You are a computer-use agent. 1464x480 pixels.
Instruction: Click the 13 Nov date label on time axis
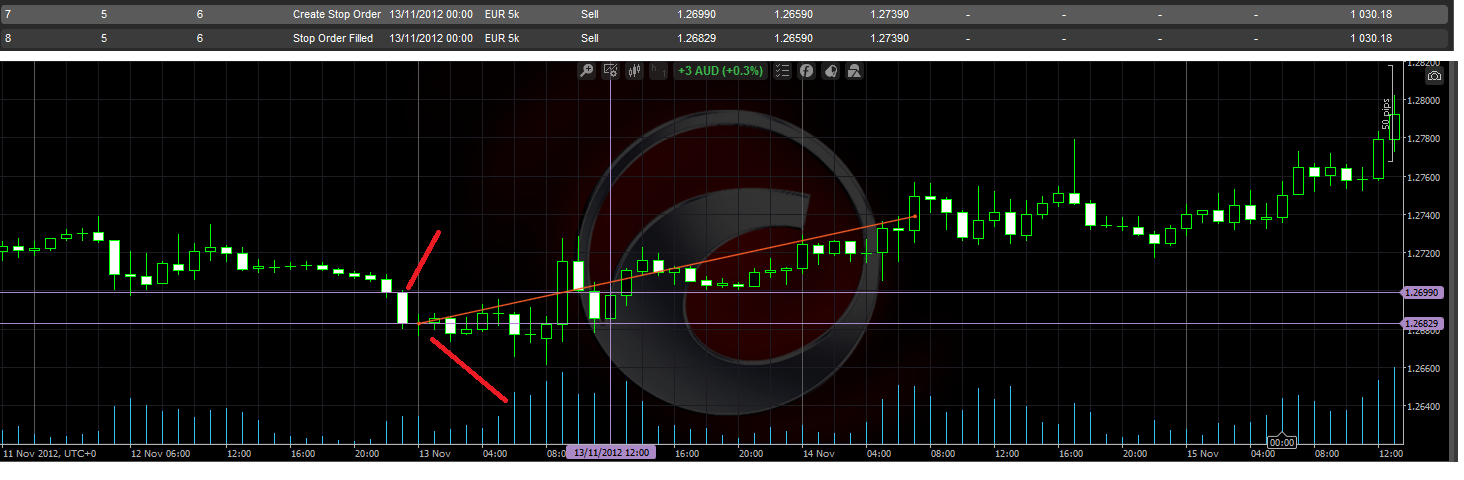[x=435, y=453]
